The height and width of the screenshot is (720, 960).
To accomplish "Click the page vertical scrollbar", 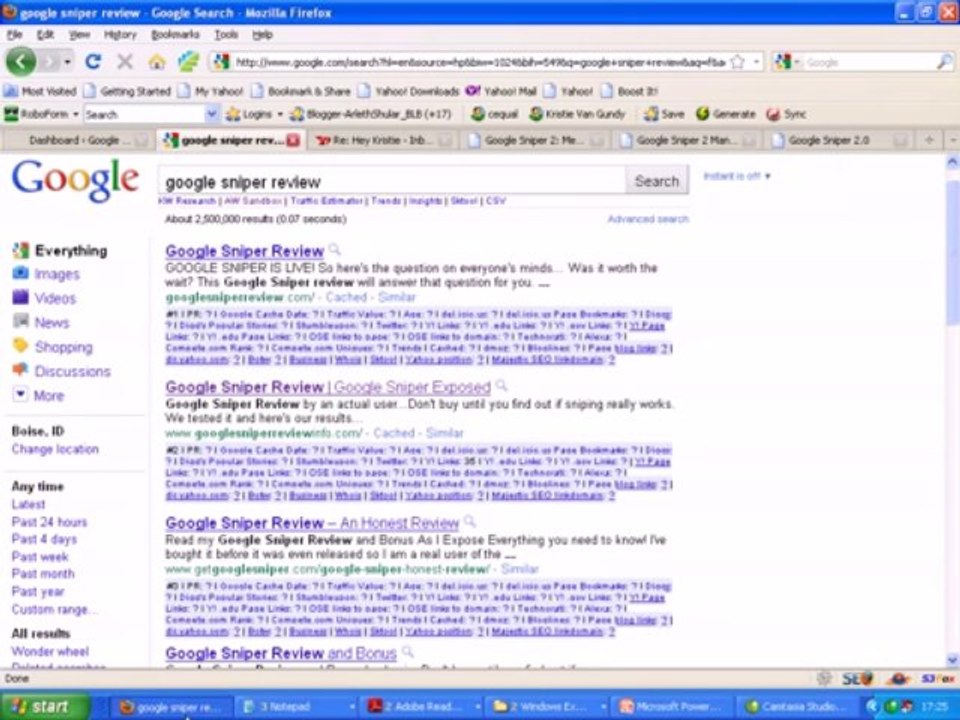I will (952, 410).
